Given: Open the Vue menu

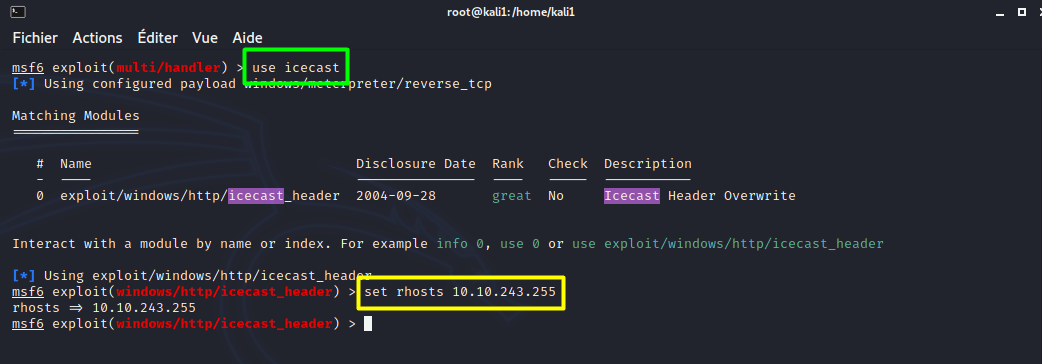Looking at the screenshot, I should pos(205,38).
